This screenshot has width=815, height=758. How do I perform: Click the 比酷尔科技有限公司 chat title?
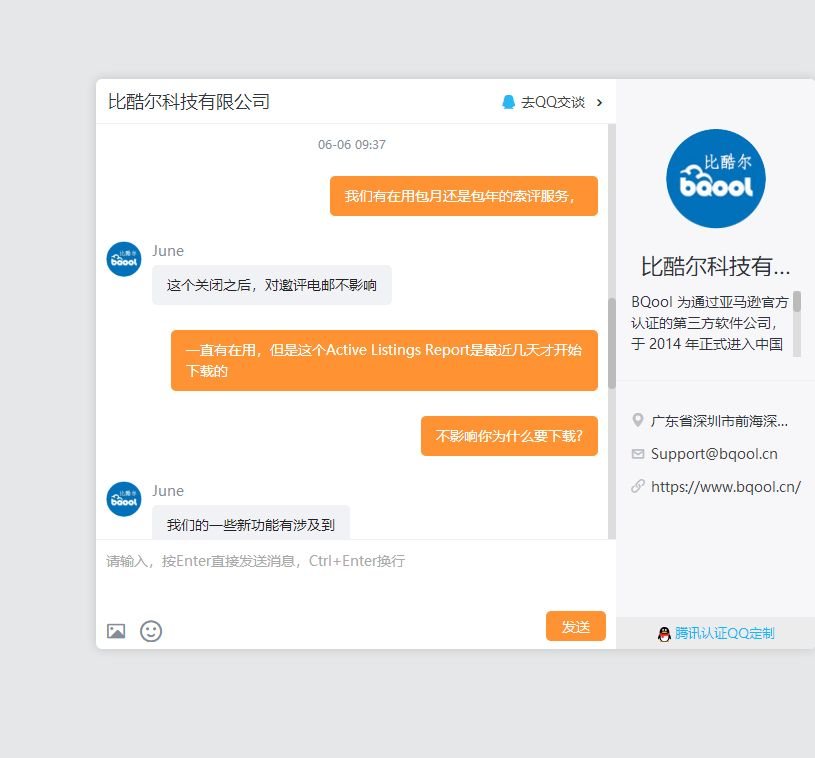(x=189, y=102)
